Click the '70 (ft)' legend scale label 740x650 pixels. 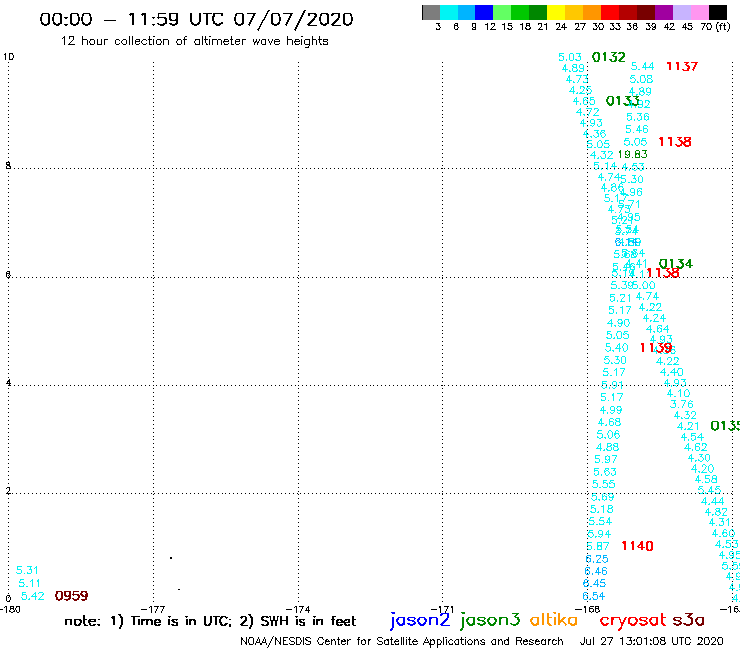coord(715,26)
